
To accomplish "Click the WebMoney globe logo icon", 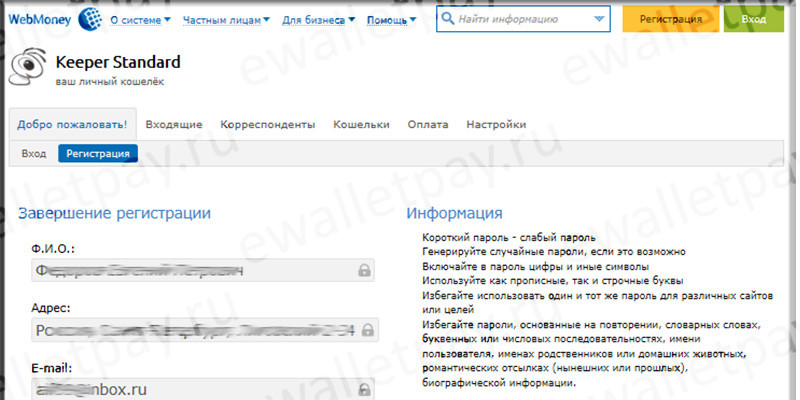I will pyautogui.click(x=91, y=19).
